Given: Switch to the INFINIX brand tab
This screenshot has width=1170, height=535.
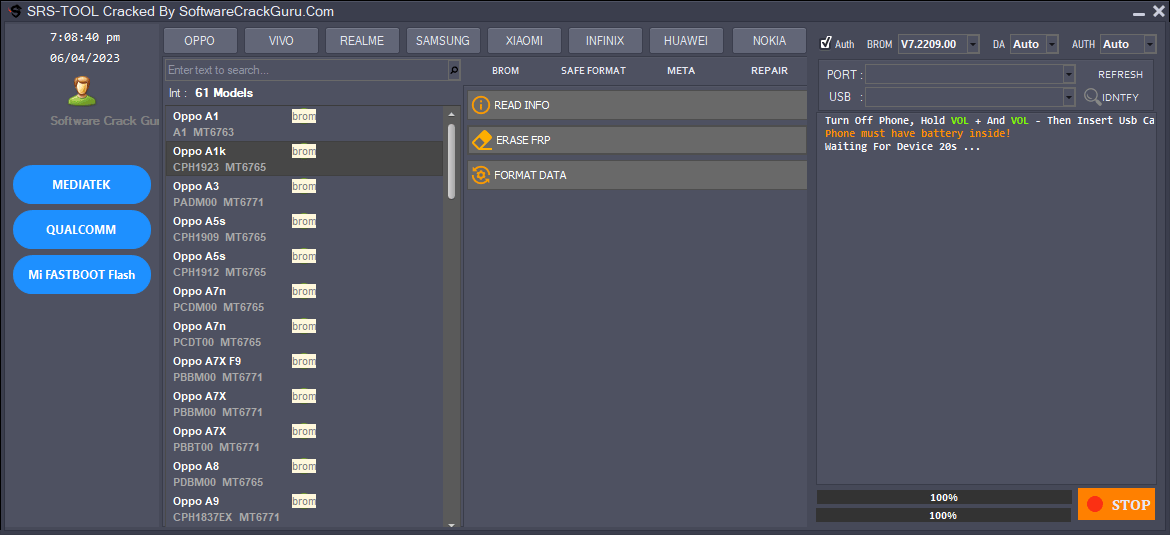Looking at the screenshot, I should click(605, 40).
